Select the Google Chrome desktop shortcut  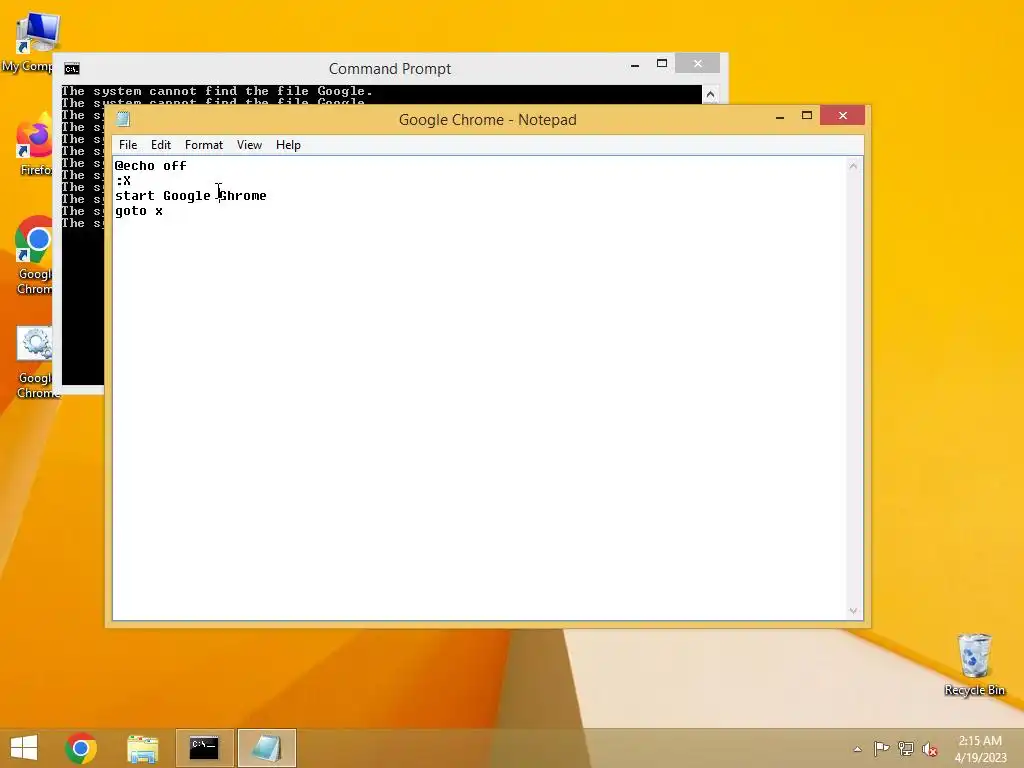click(x=34, y=256)
